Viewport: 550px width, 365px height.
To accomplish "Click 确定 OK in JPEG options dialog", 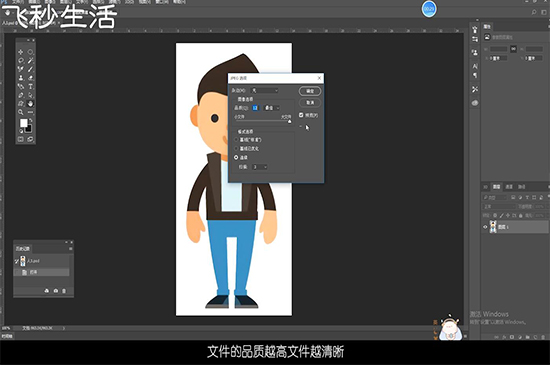I will 310,91.
